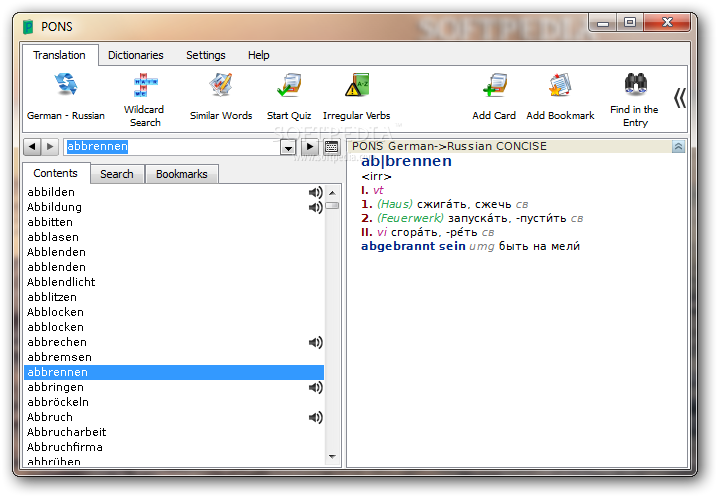Click the translate go arrow button

pyautogui.click(x=310, y=147)
